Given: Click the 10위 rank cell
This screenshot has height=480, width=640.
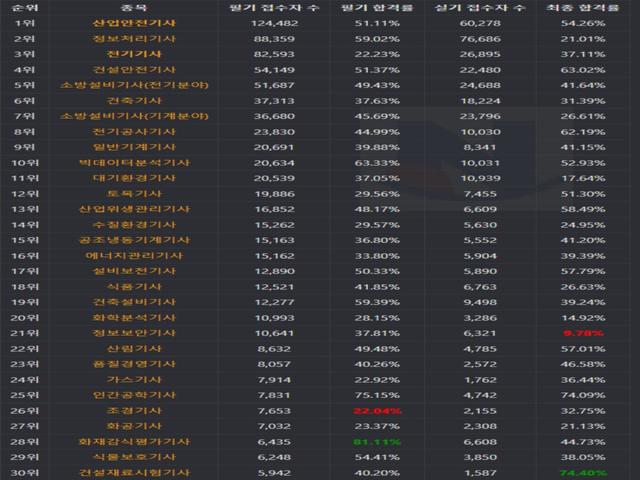Looking at the screenshot, I should (x=24, y=163).
